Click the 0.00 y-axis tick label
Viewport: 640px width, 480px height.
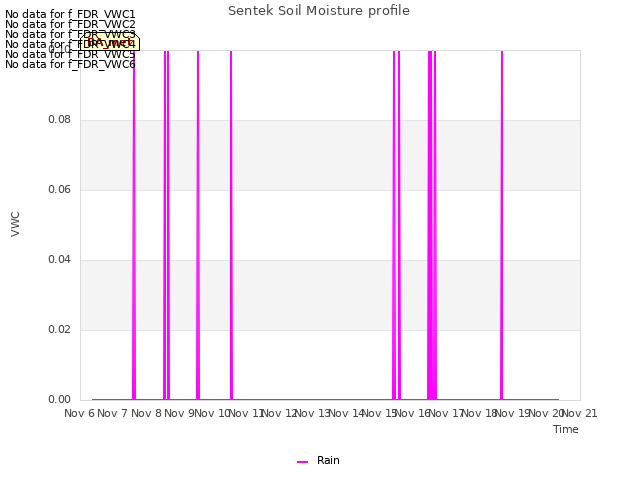click(60, 399)
